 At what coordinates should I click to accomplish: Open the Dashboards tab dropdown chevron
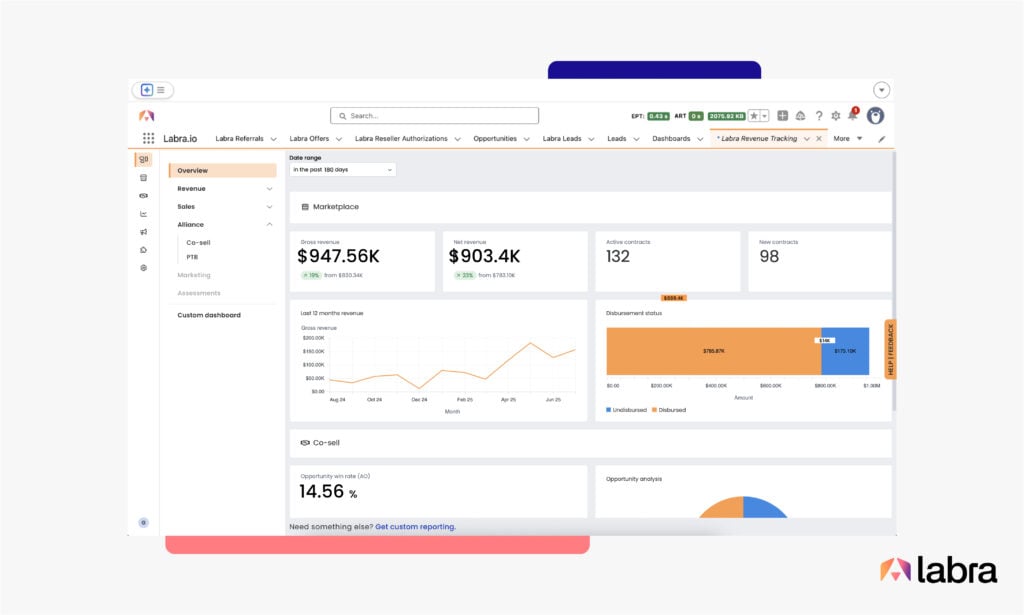click(x=700, y=139)
